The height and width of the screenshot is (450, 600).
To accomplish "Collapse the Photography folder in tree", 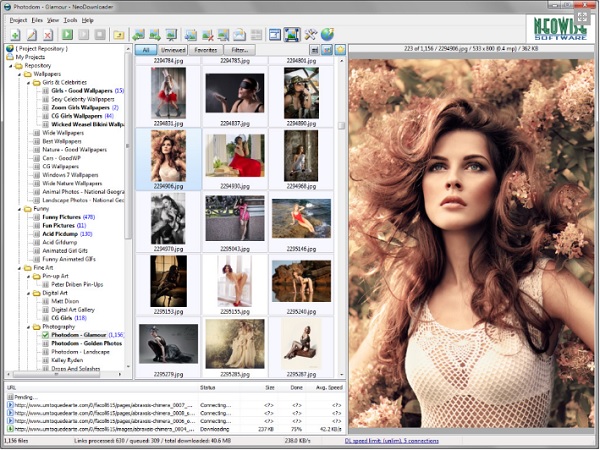I will coord(29,326).
